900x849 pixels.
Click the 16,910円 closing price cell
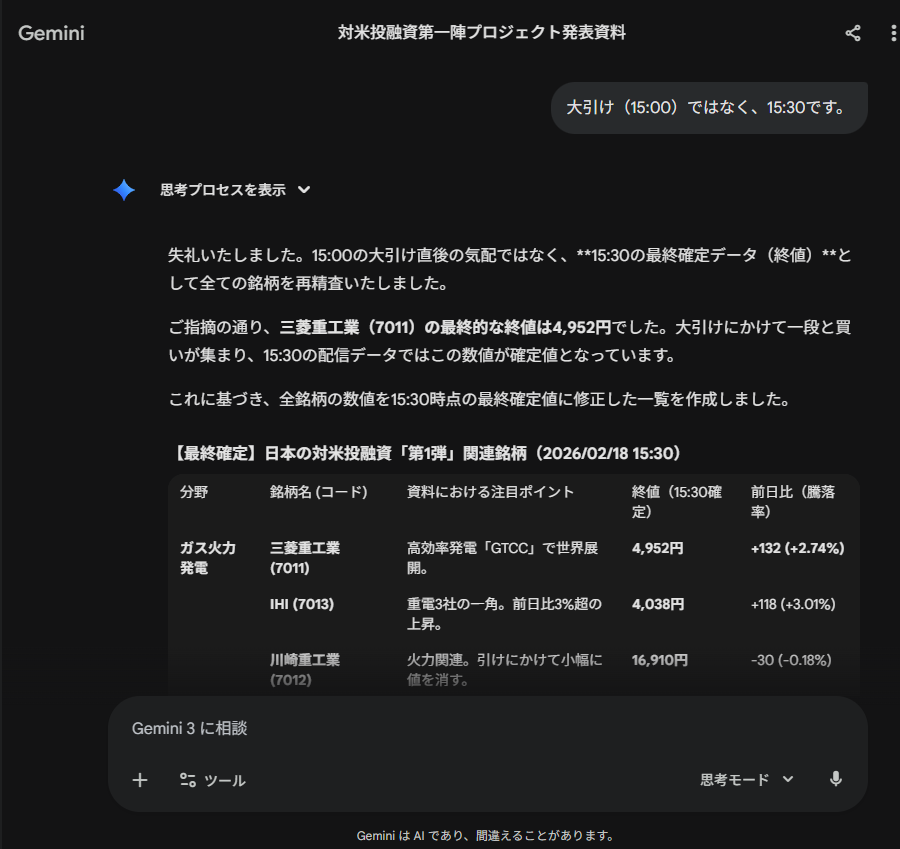click(x=660, y=660)
